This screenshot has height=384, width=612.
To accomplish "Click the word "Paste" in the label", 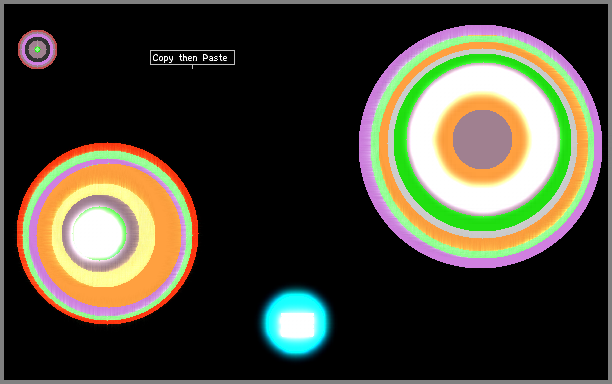I will pos(215,58).
